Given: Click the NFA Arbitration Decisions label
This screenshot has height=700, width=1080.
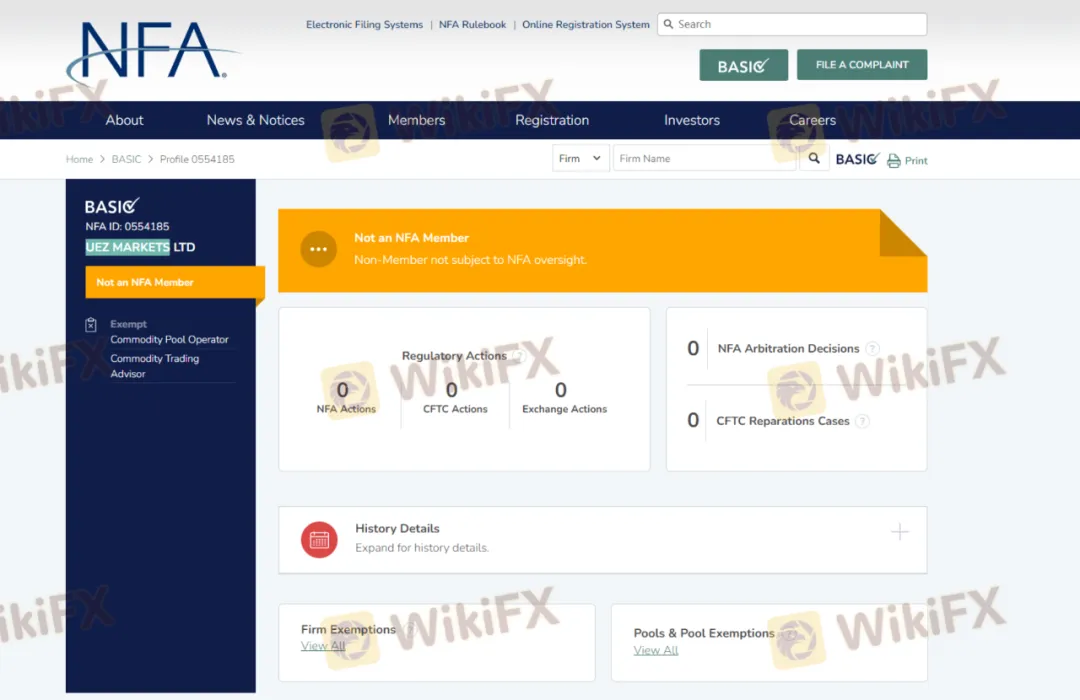Looking at the screenshot, I should 788,349.
